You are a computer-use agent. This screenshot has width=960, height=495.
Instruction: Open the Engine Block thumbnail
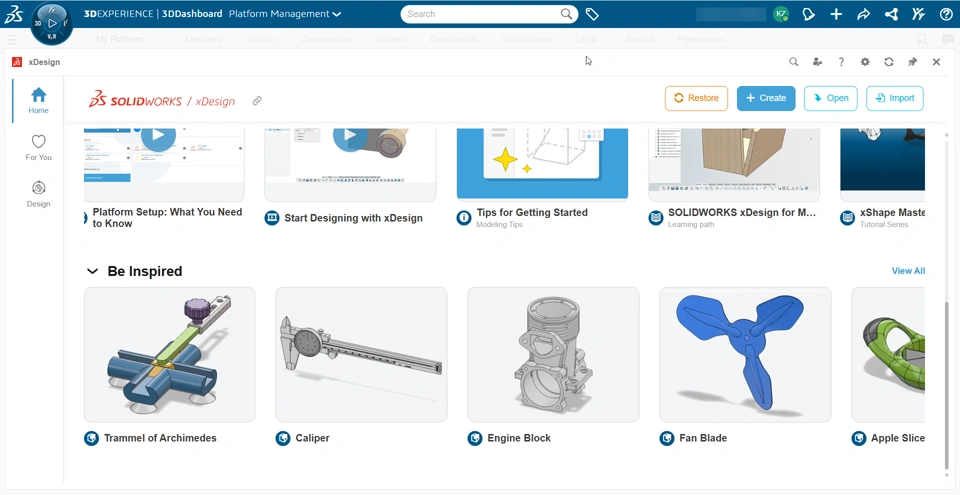tap(553, 355)
